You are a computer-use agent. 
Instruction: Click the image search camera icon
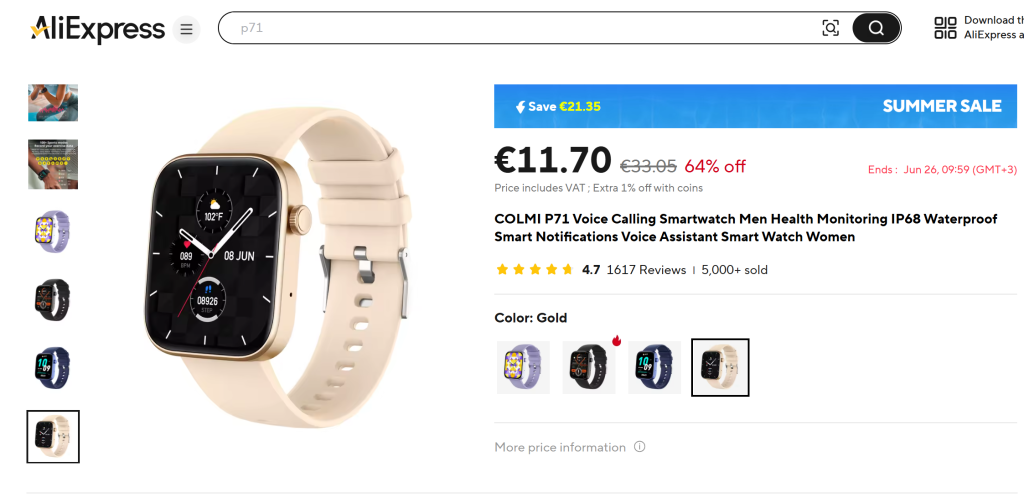(x=830, y=28)
